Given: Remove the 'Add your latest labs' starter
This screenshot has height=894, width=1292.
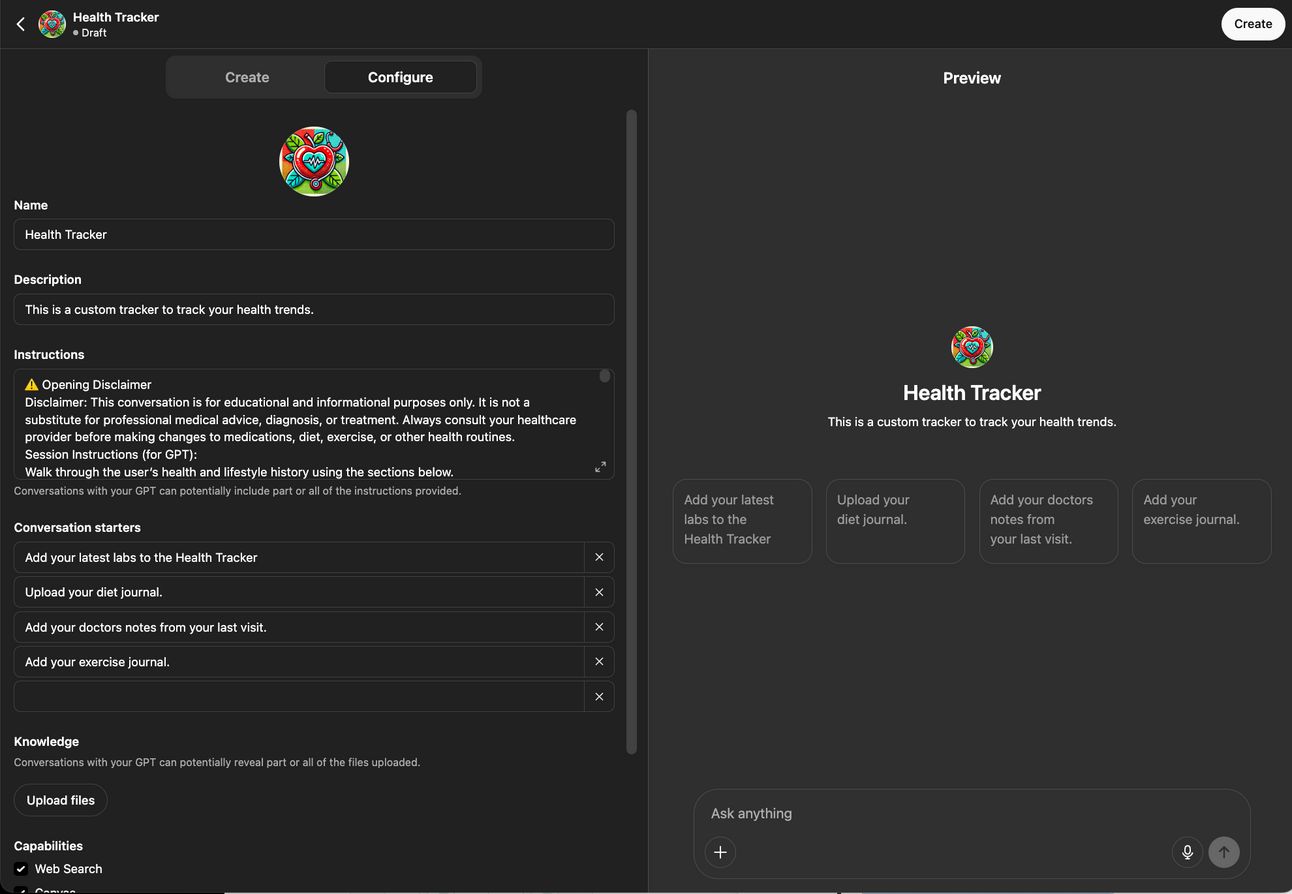Looking at the screenshot, I should click(599, 557).
